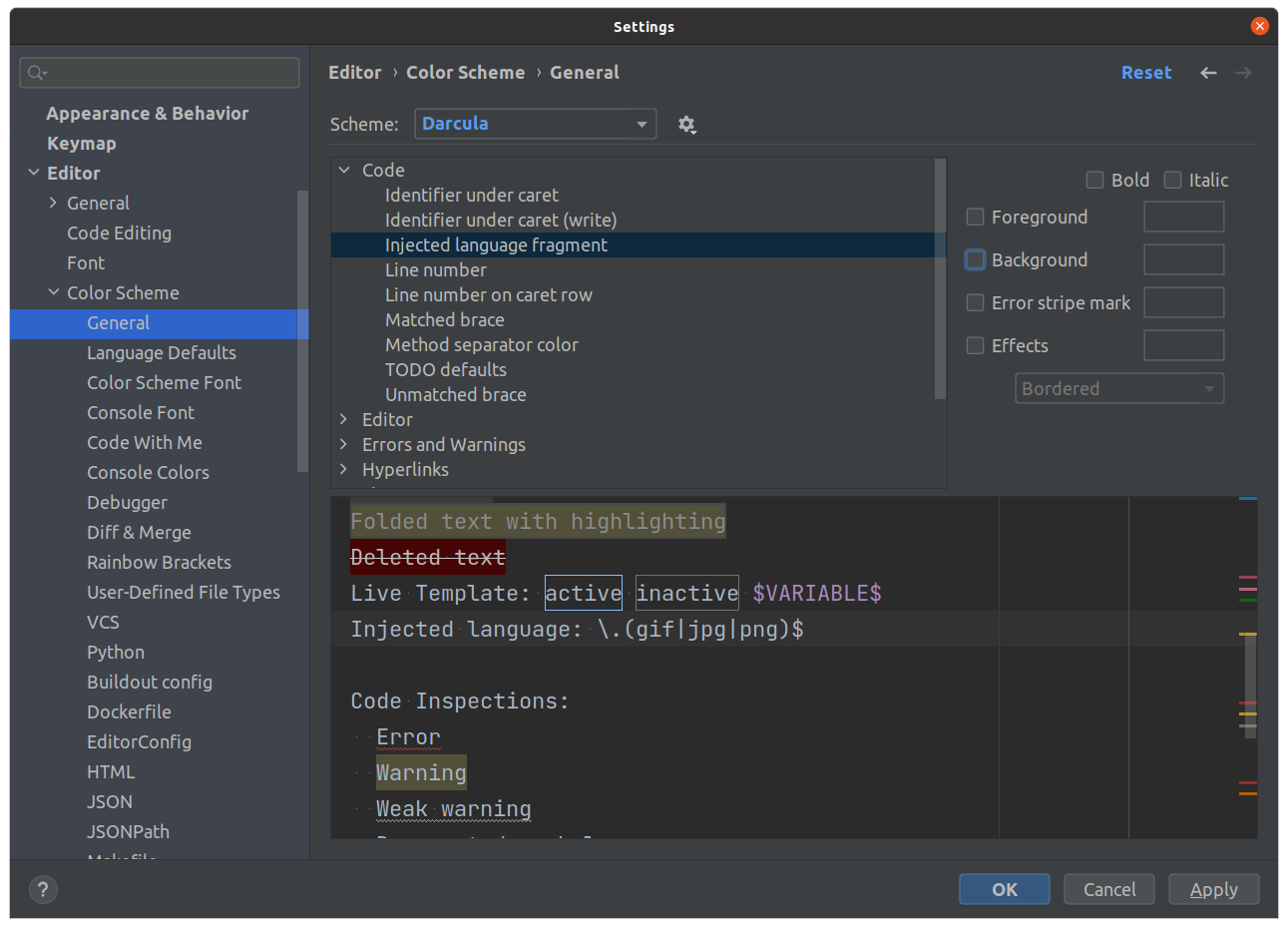Enable the Bold checkbox

1094,180
